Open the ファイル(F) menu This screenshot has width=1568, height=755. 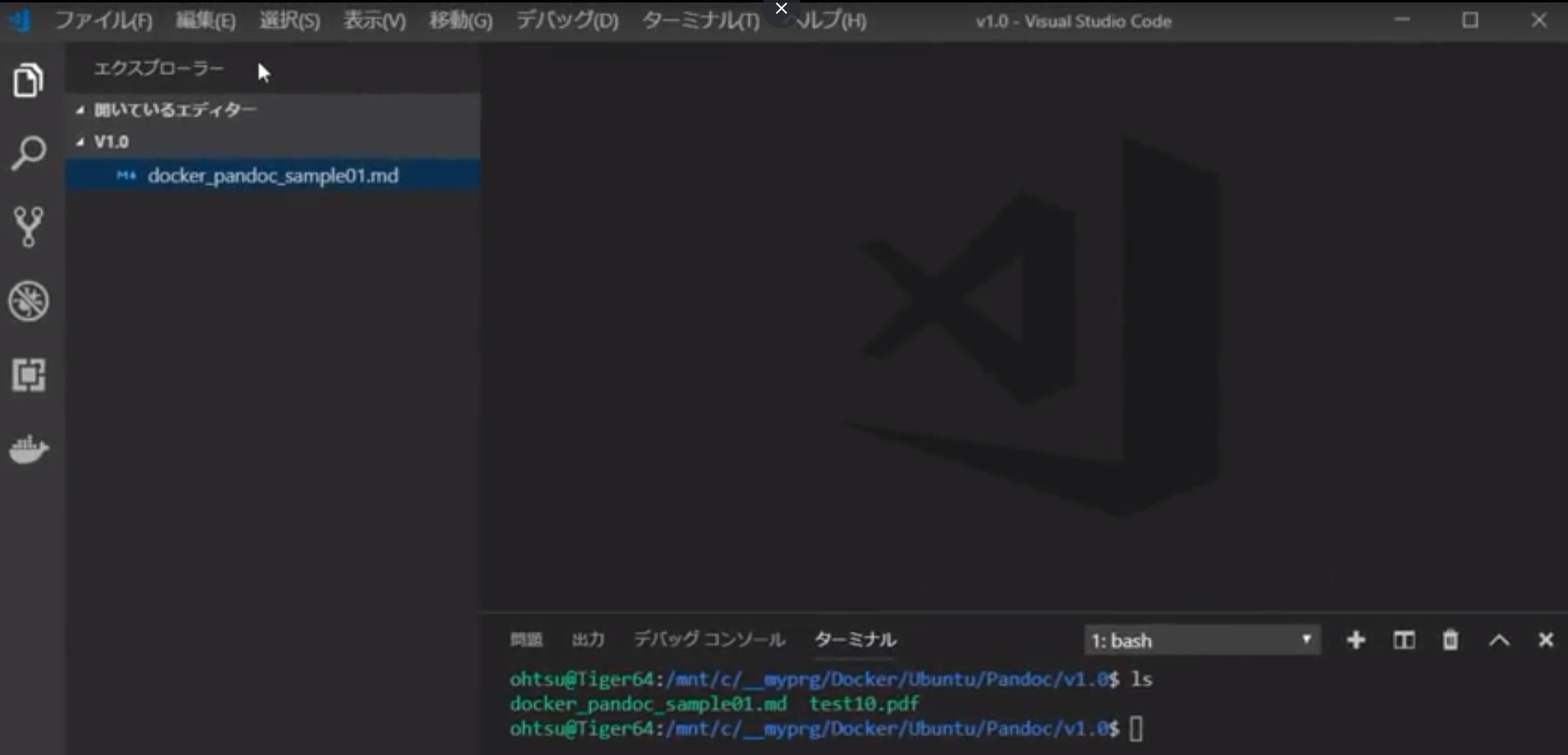click(104, 21)
